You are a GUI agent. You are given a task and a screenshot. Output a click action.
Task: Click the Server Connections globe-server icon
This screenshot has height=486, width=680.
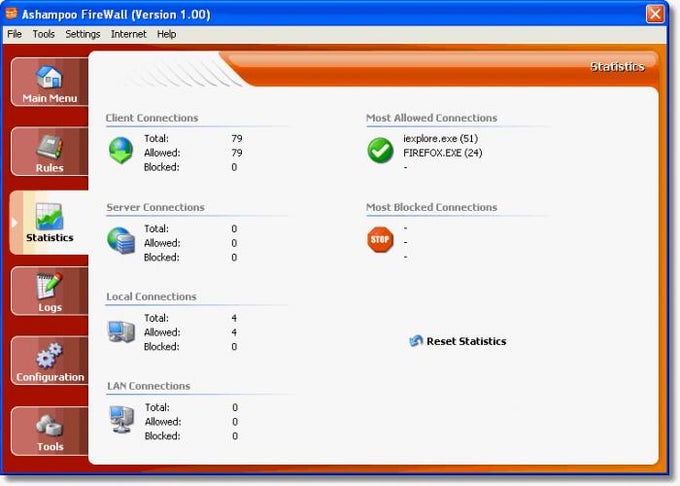(x=121, y=240)
